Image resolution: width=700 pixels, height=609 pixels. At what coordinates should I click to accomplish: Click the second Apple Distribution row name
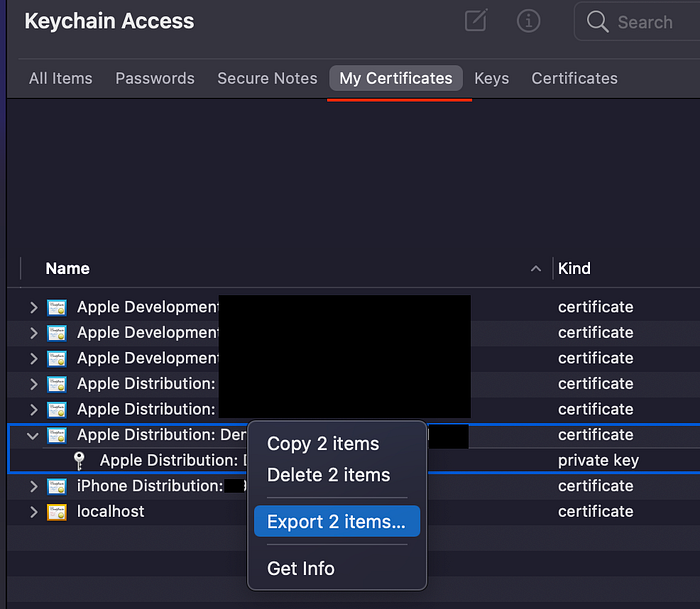click(x=146, y=409)
